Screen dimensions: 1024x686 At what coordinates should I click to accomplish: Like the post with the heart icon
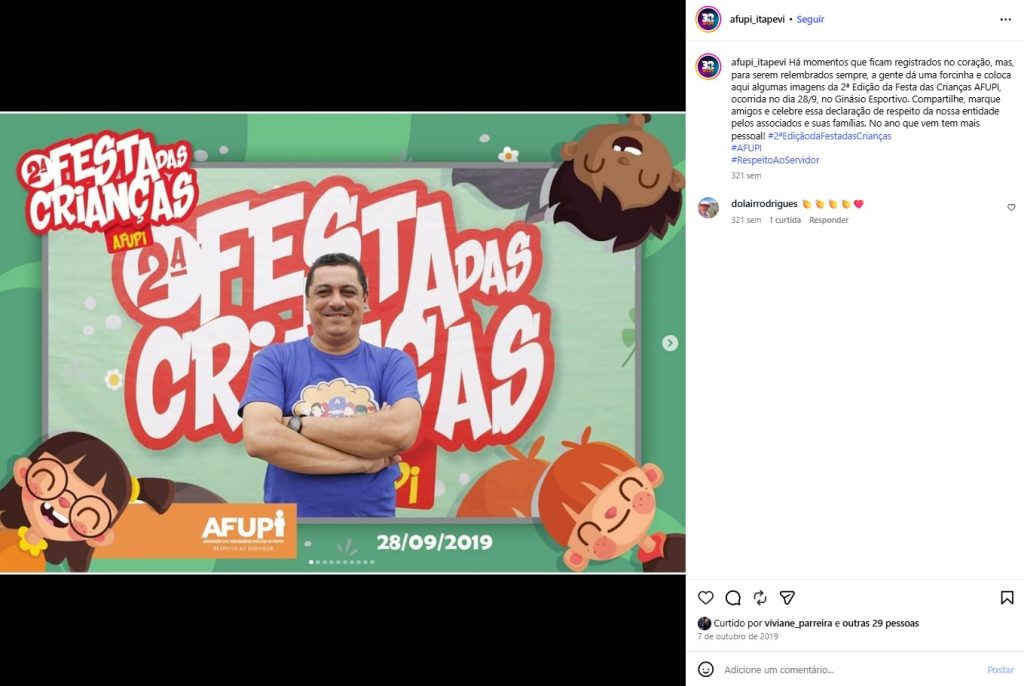click(705, 597)
